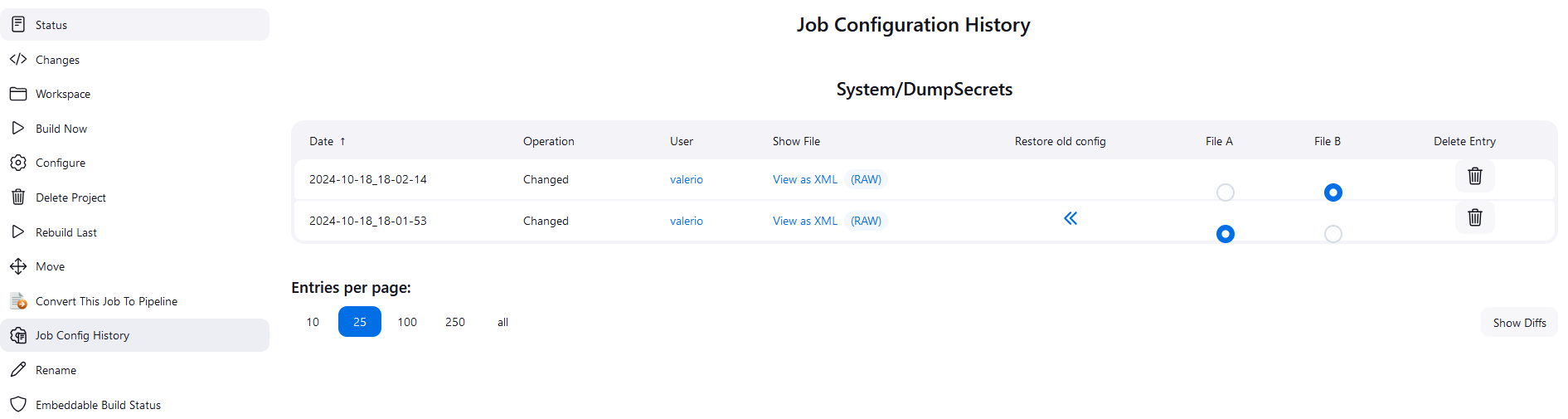Screen dimensions: 1568x419
Task: Click the User column header
Action: tap(682, 141)
